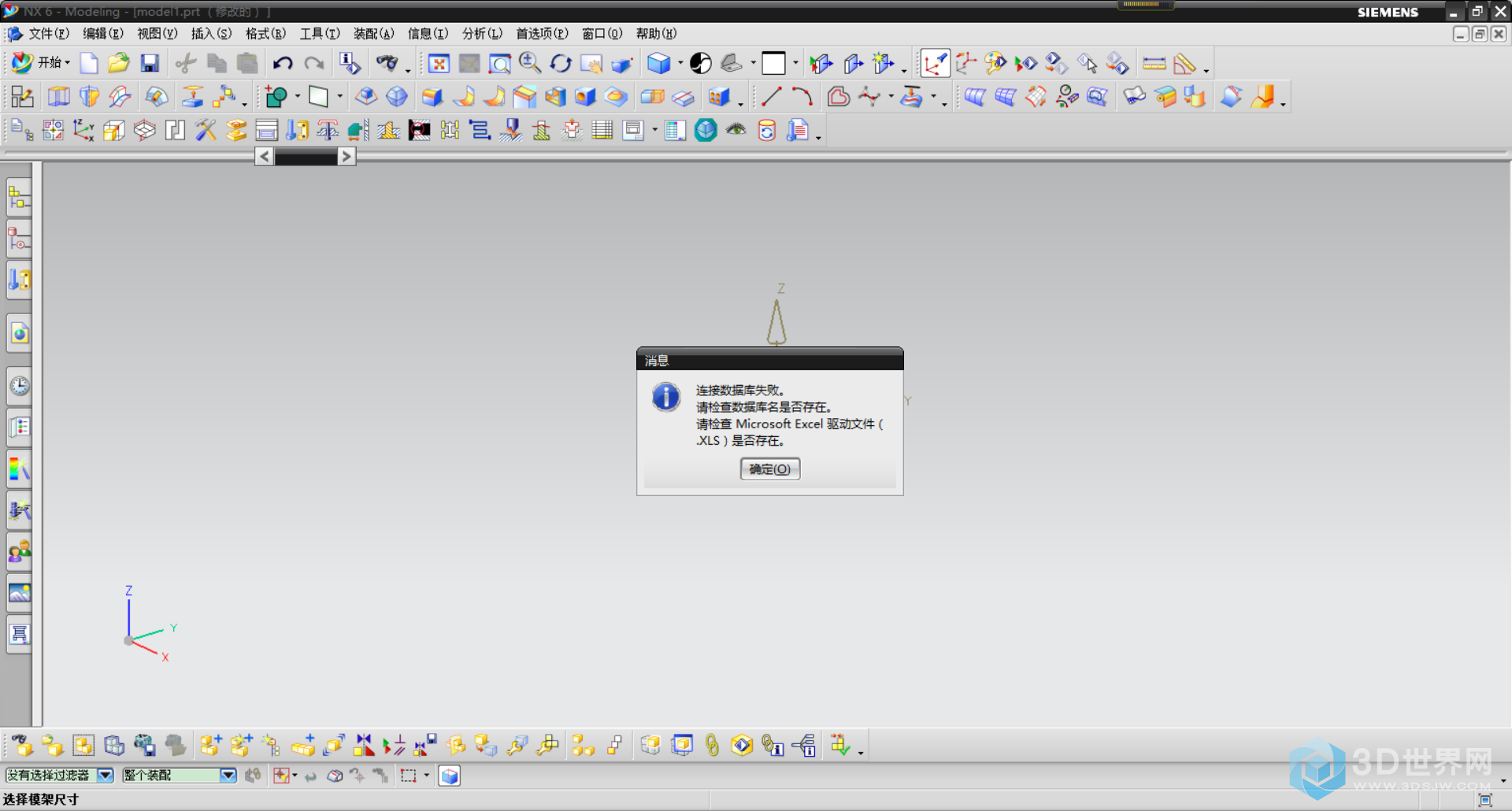Click the Undo arrow icon

(283, 63)
